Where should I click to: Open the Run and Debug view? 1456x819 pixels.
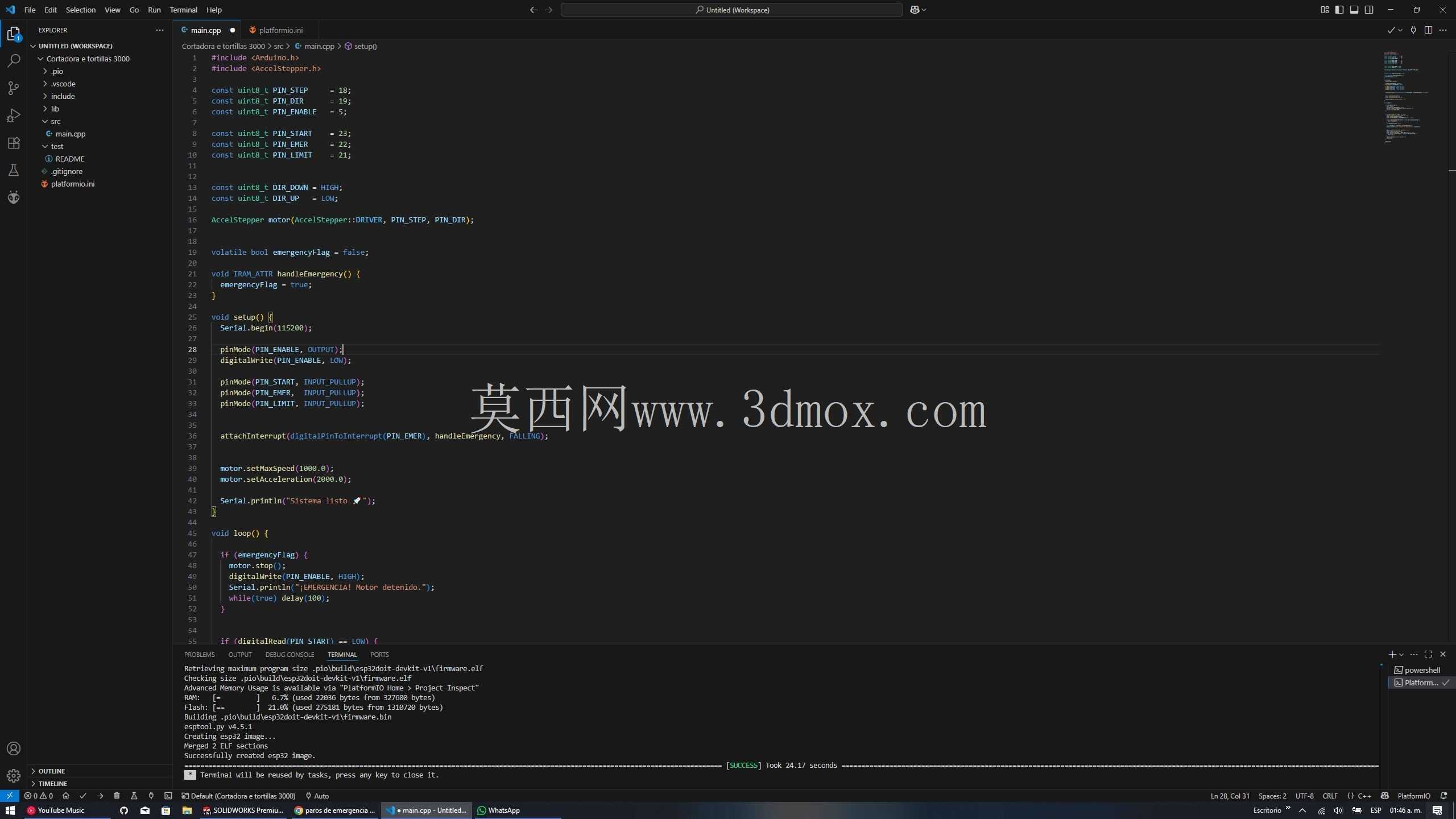(x=14, y=115)
